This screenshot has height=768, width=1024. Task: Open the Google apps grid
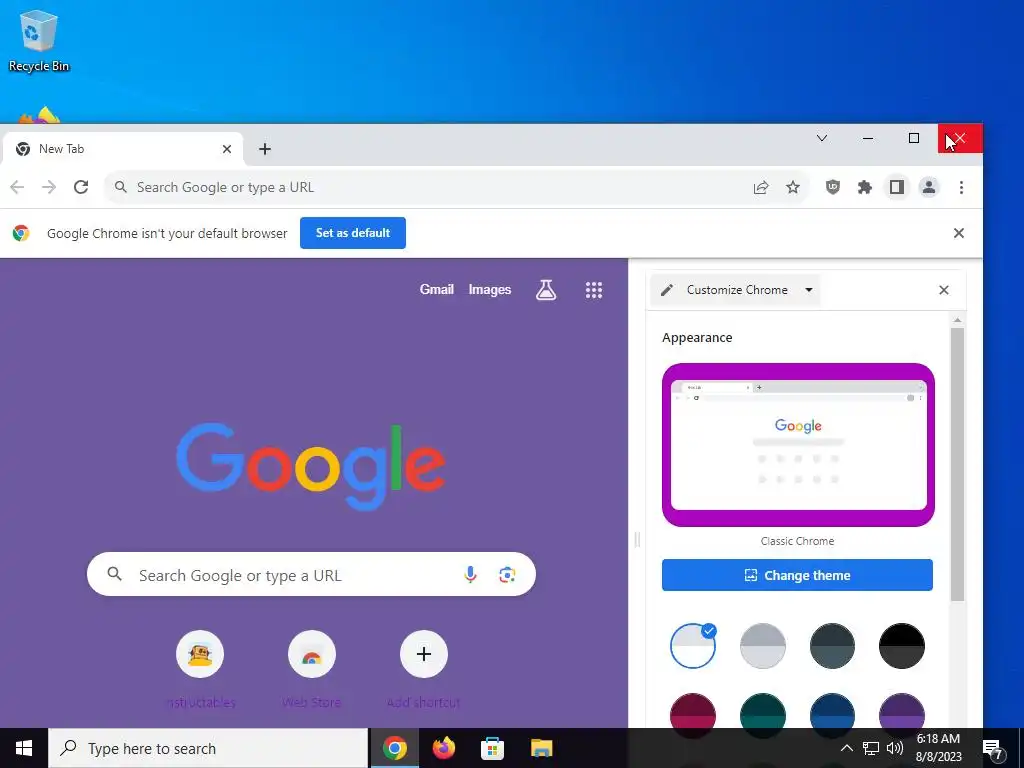[x=594, y=290]
